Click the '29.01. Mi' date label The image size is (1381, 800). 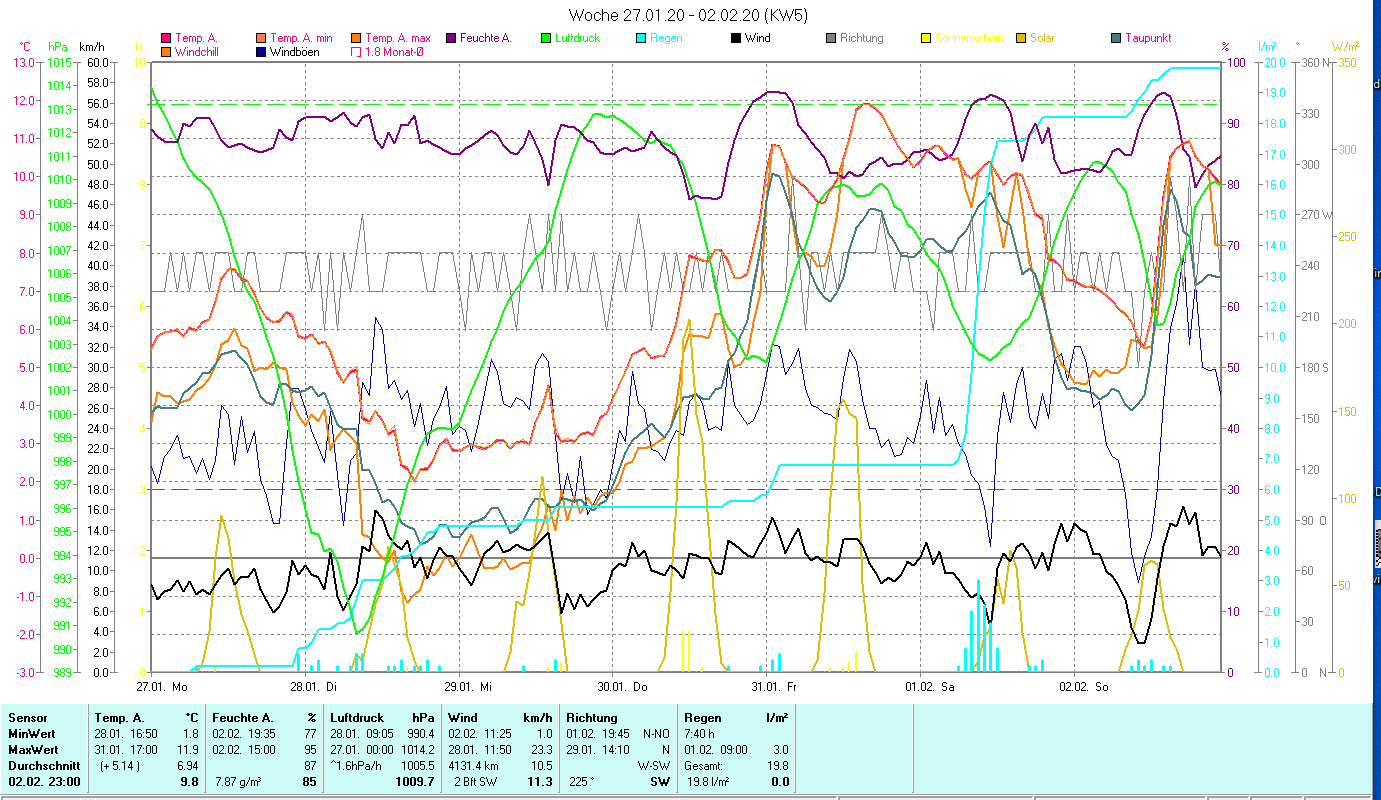[x=468, y=687]
